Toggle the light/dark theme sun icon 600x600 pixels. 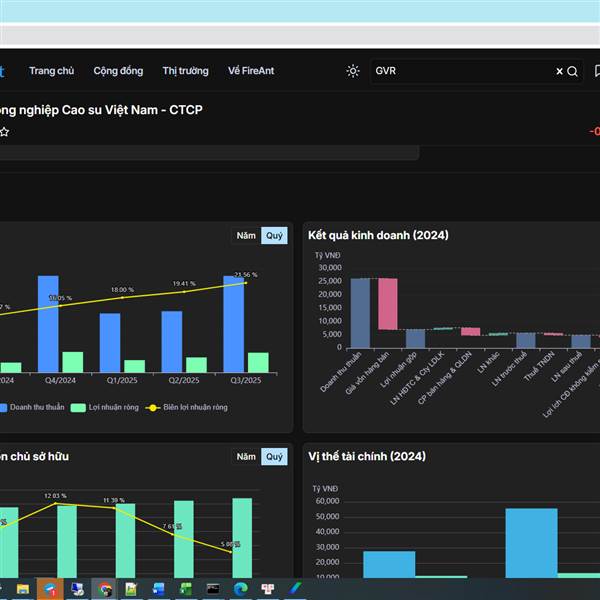point(353,71)
